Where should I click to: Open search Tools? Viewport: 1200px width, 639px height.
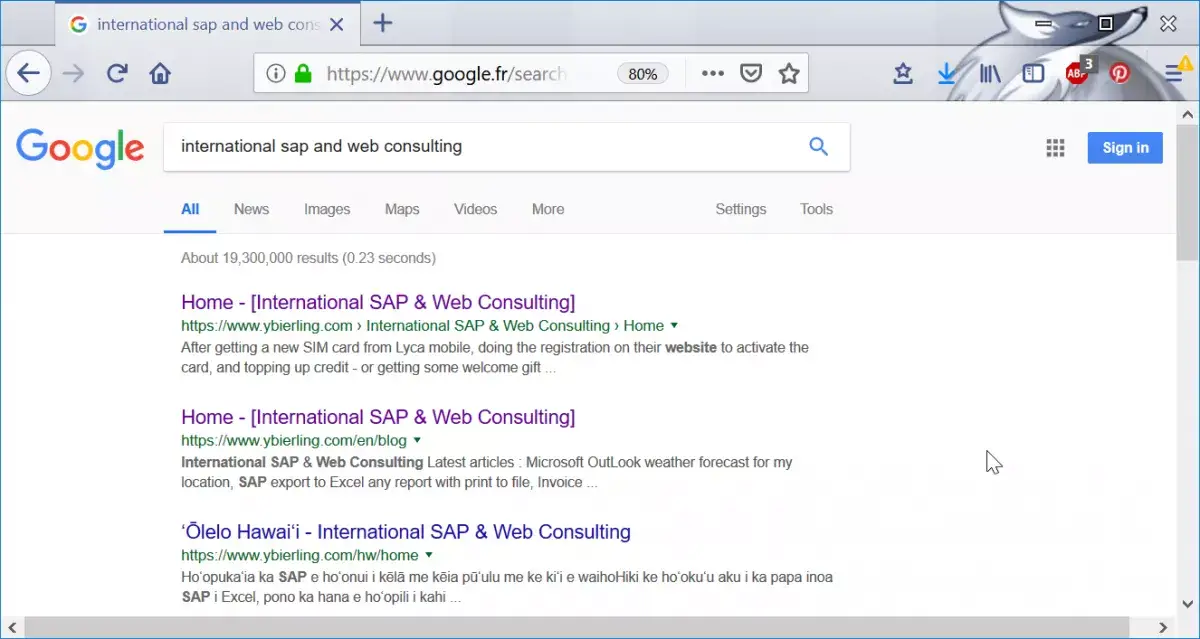[816, 209]
